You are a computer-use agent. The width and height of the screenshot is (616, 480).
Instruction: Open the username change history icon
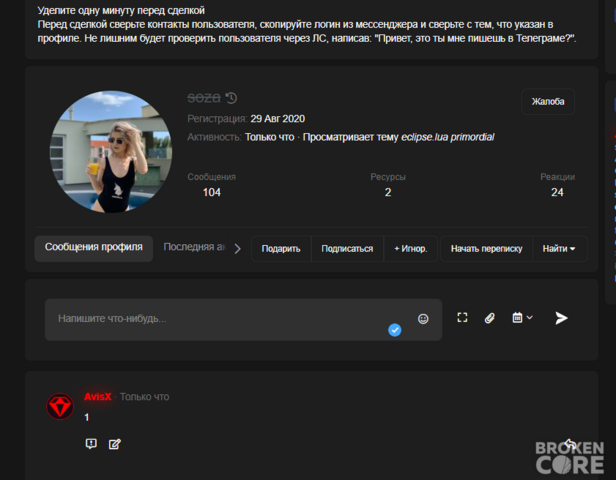click(231, 98)
